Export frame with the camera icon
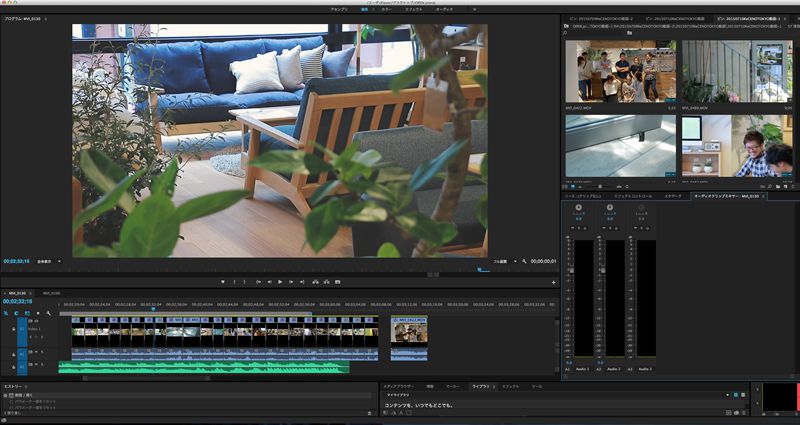The height and width of the screenshot is (425, 800). tap(337, 282)
